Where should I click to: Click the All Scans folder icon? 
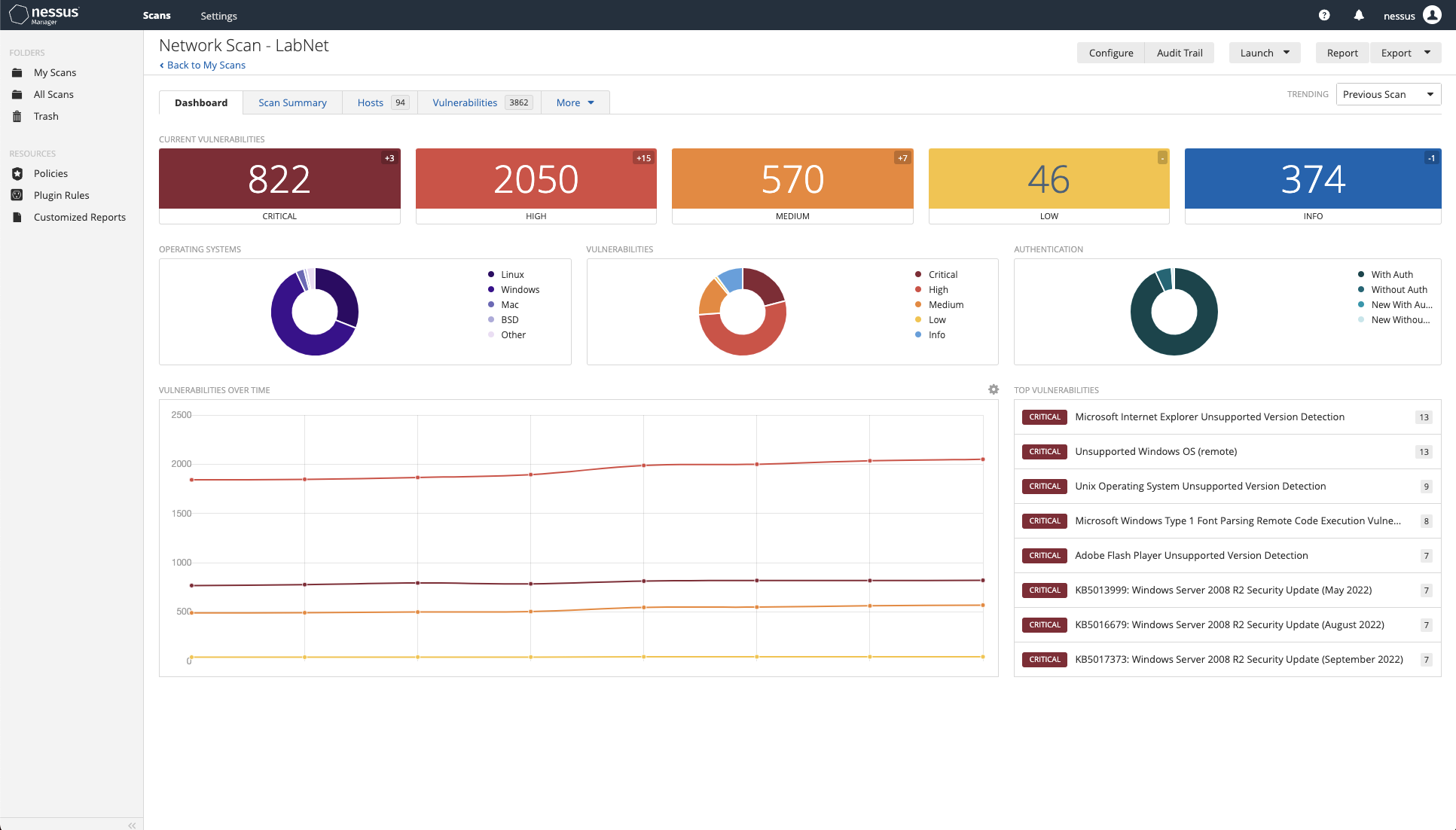(17, 94)
